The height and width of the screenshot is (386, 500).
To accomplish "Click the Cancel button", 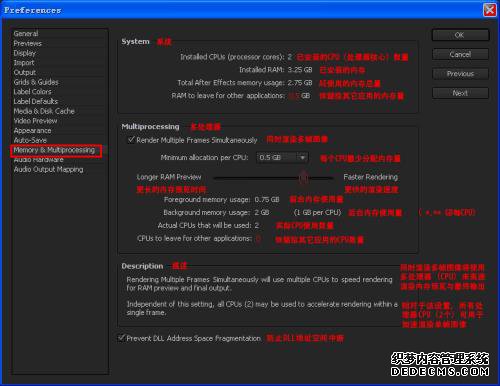I will 460,54.
